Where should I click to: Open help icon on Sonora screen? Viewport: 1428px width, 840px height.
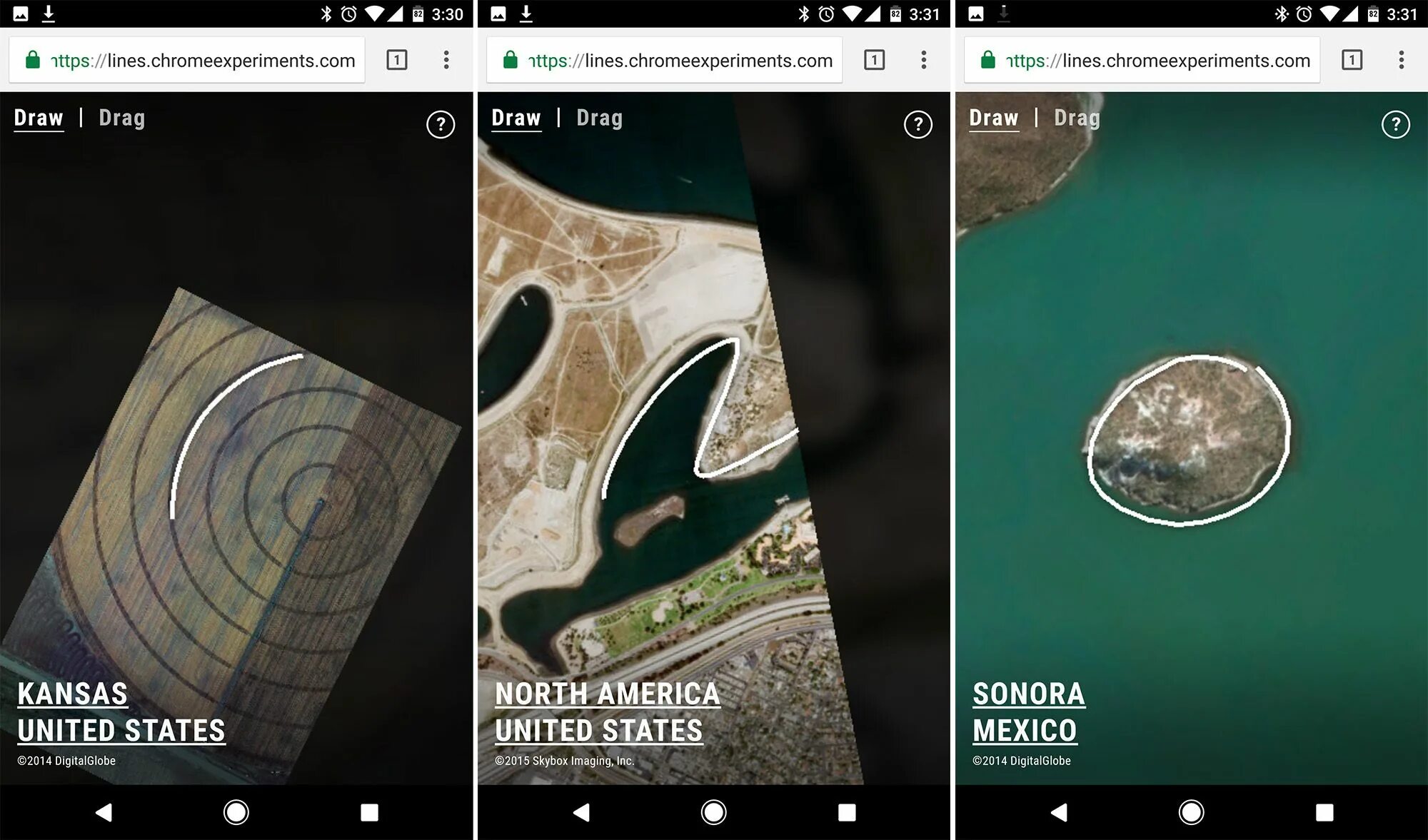point(1395,125)
